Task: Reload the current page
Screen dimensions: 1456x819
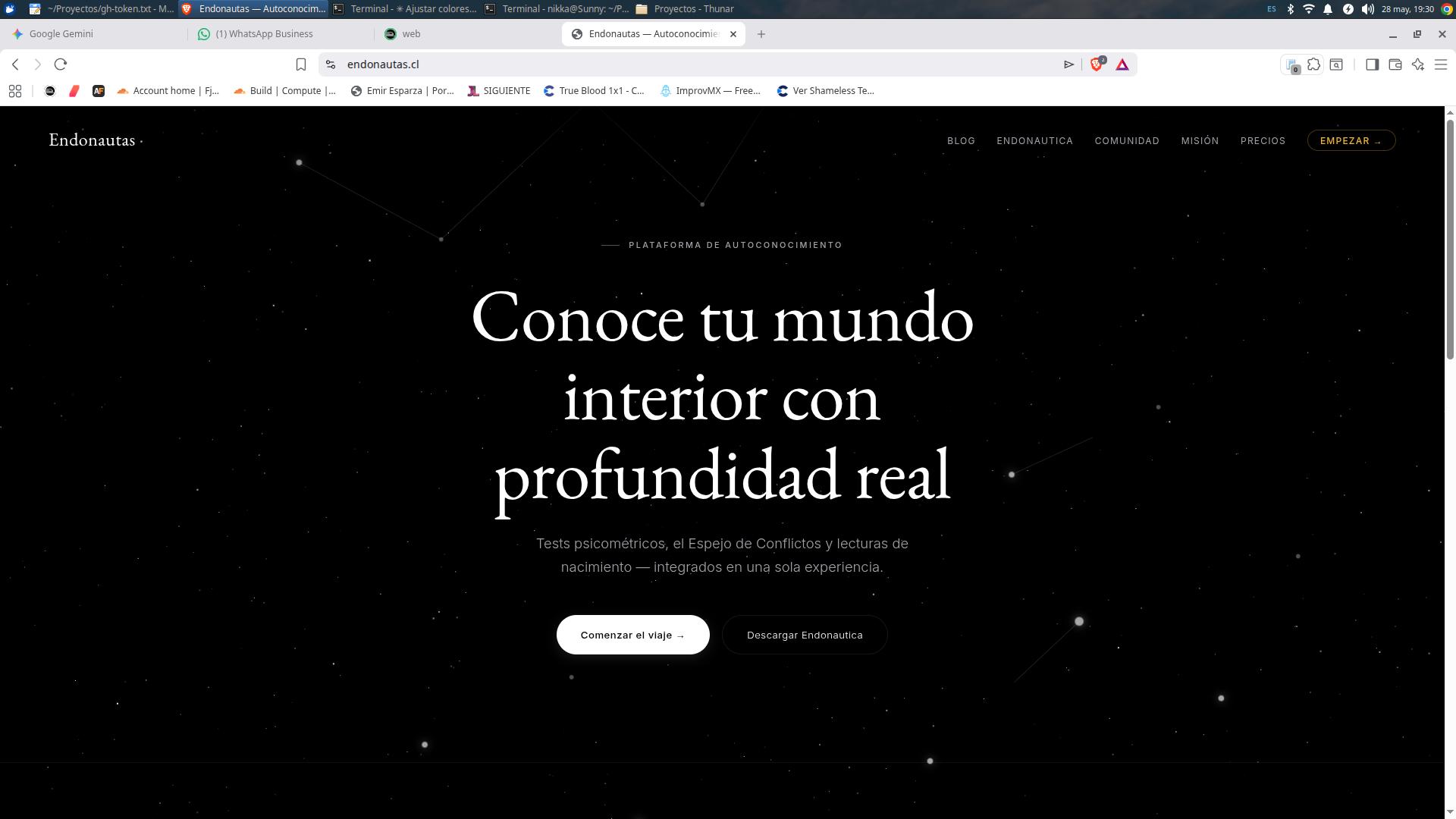Action: (x=61, y=64)
